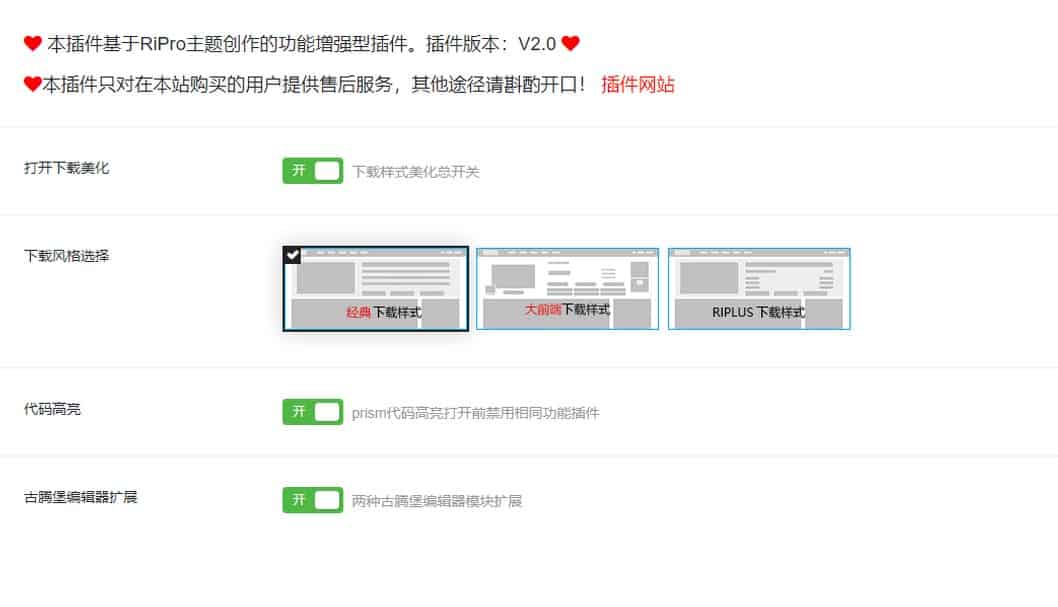Click the checkmark badge on 经典下载样式
This screenshot has height=607, width=1058.
pos(292,255)
